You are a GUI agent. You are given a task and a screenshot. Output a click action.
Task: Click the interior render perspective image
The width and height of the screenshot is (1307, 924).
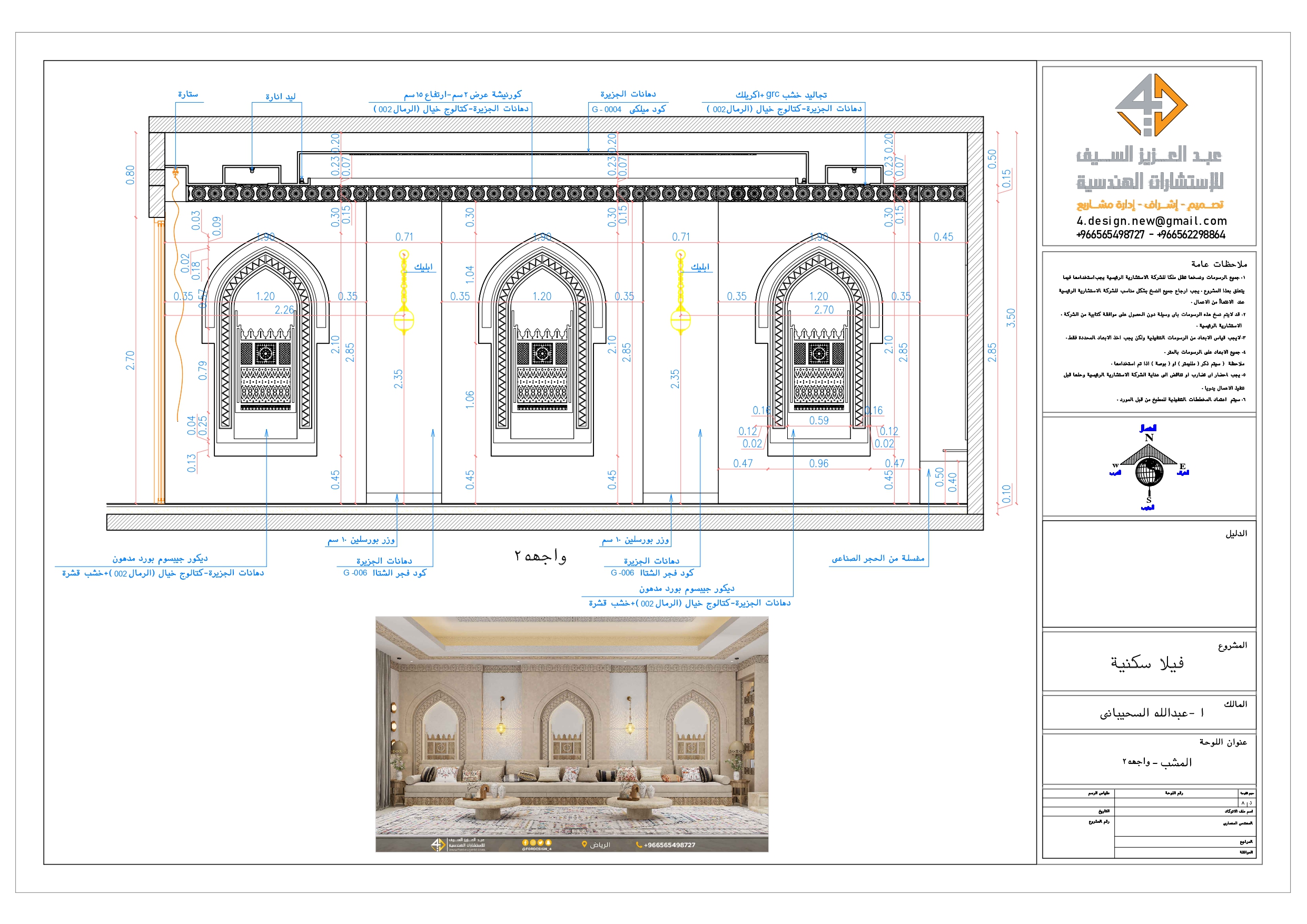click(x=571, y=734)
